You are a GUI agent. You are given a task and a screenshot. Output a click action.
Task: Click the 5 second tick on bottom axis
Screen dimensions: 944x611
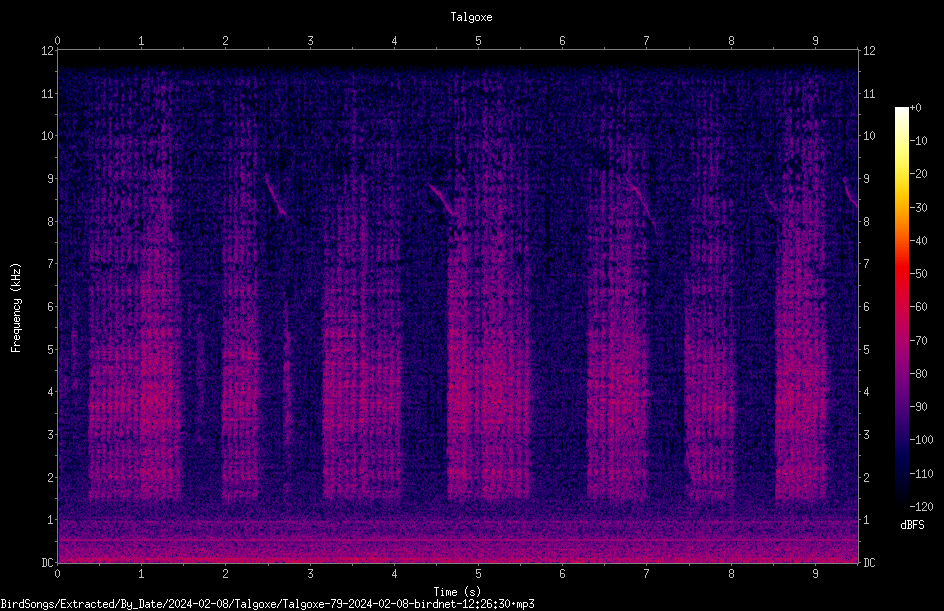(478, 574)
